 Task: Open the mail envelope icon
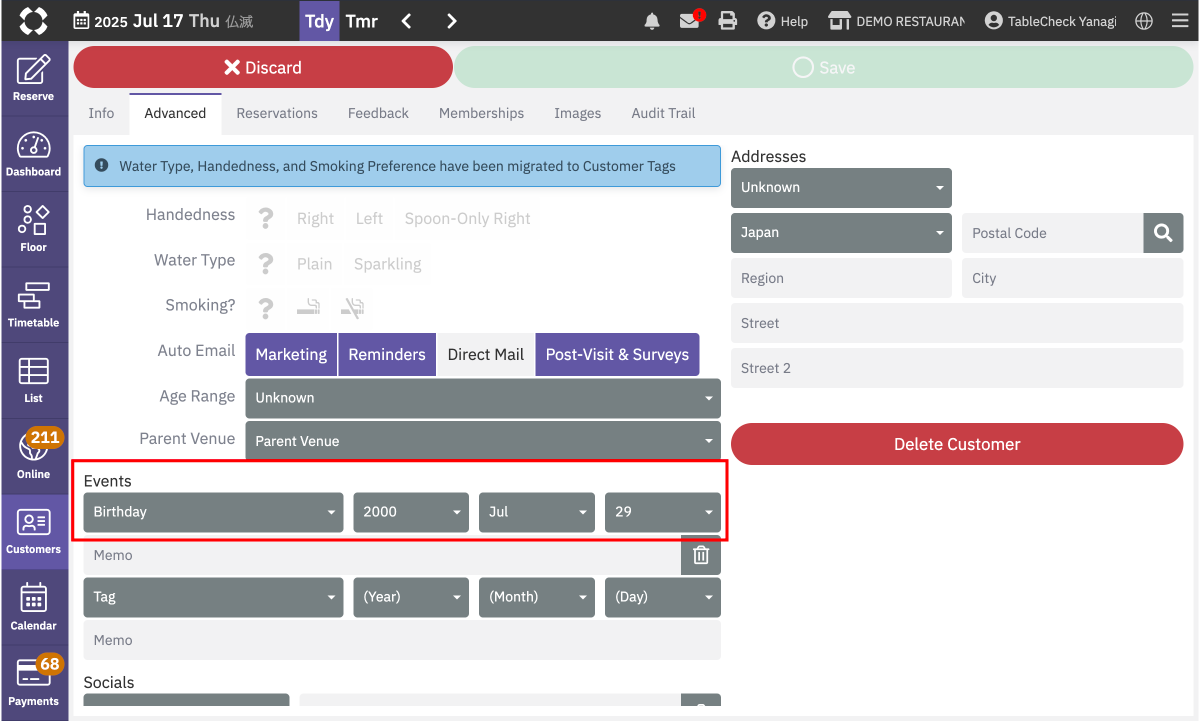point(690,20)
